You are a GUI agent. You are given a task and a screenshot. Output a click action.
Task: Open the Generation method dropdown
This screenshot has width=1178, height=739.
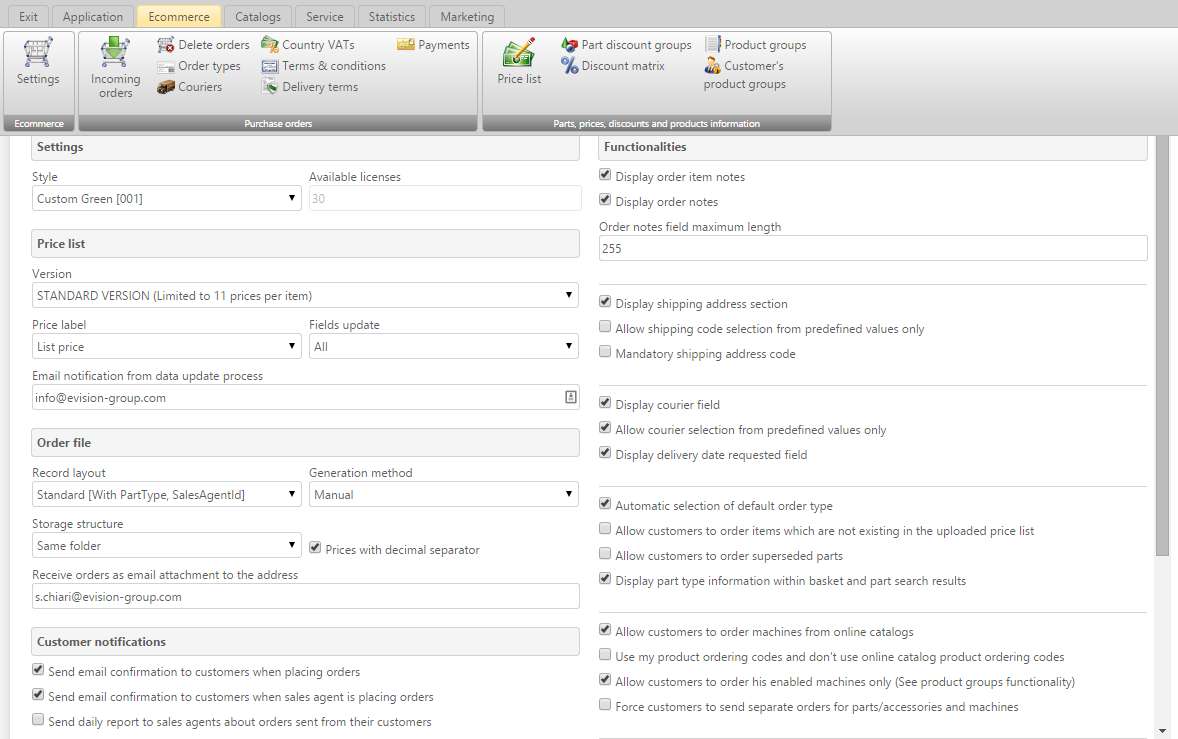click(x=569, y=494)
